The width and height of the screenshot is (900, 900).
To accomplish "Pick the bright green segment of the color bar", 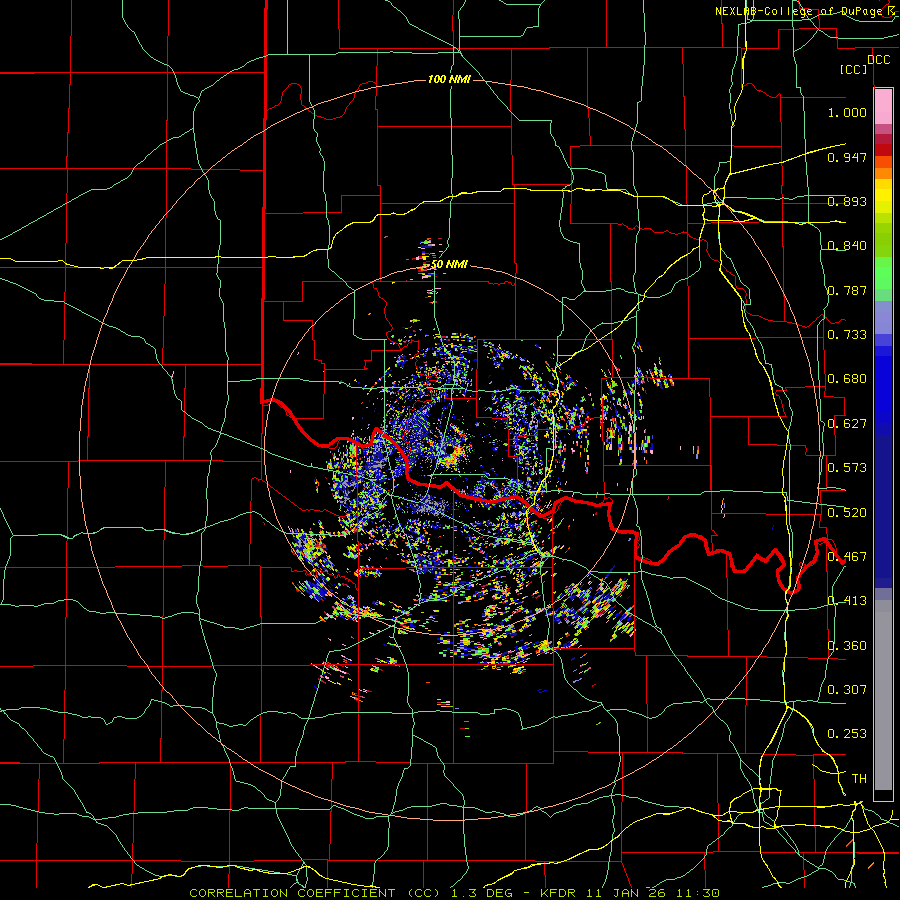I will coord(883,273).
